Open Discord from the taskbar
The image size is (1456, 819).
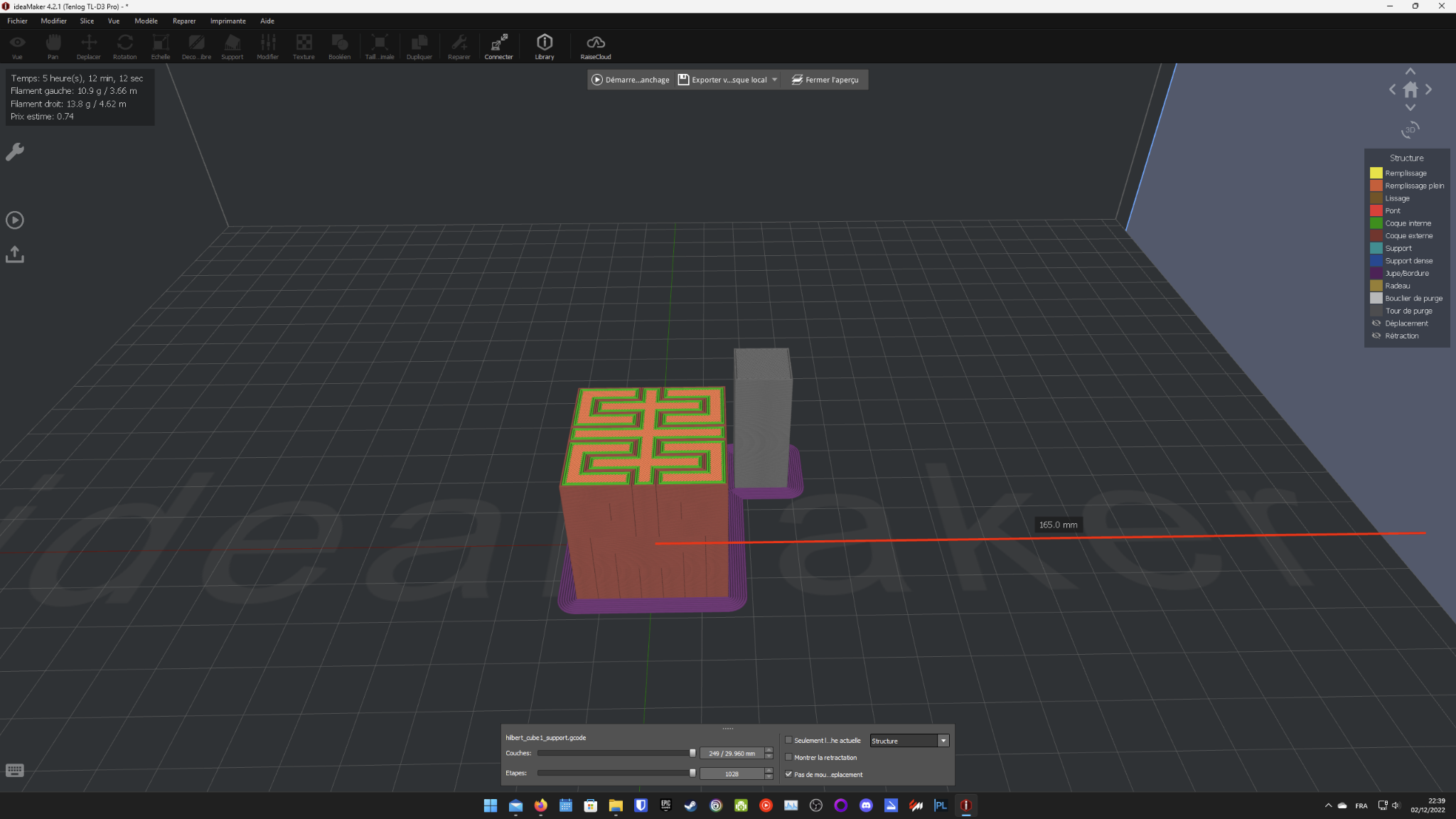866,805
